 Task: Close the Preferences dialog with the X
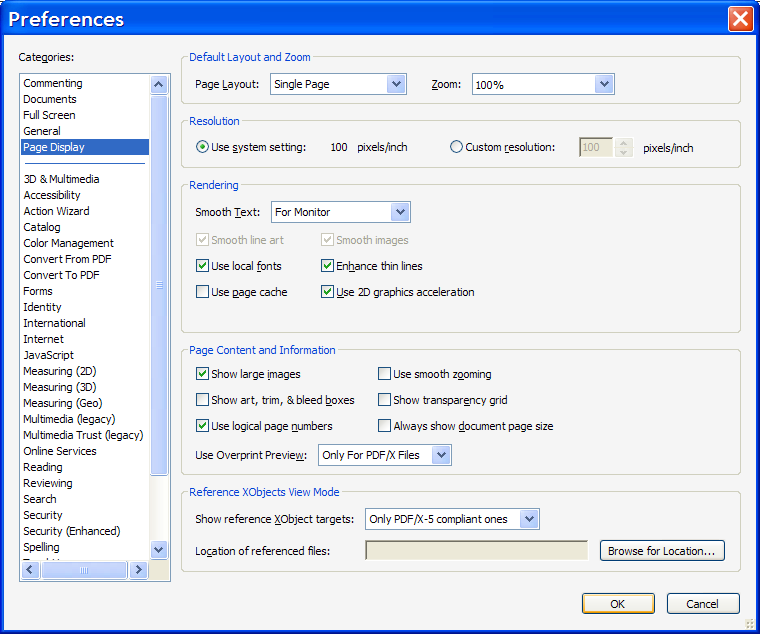click(740, 19)
